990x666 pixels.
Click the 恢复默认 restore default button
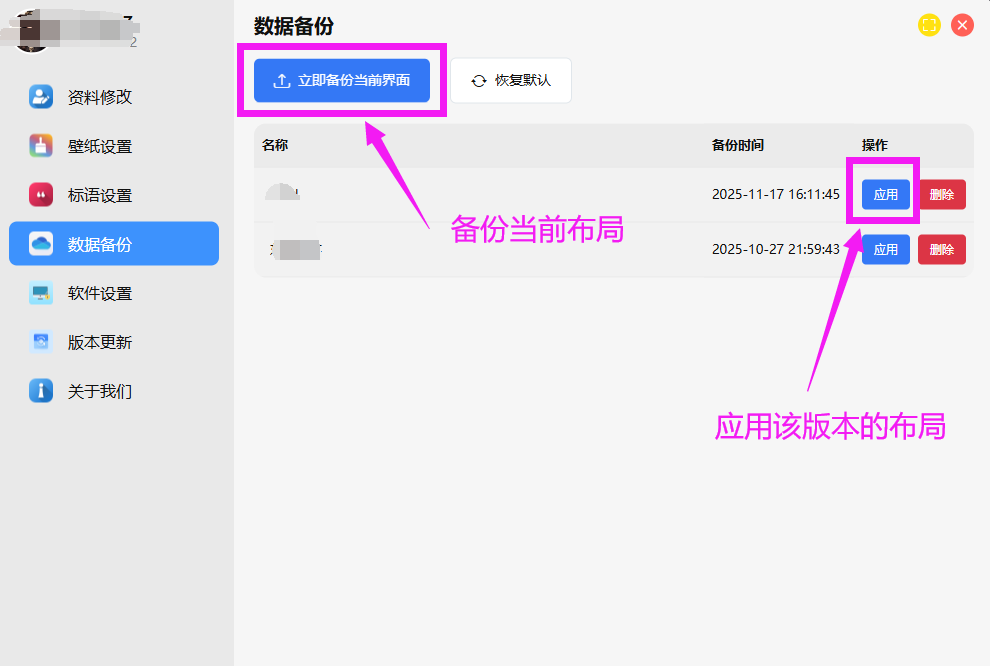[511, 81]
